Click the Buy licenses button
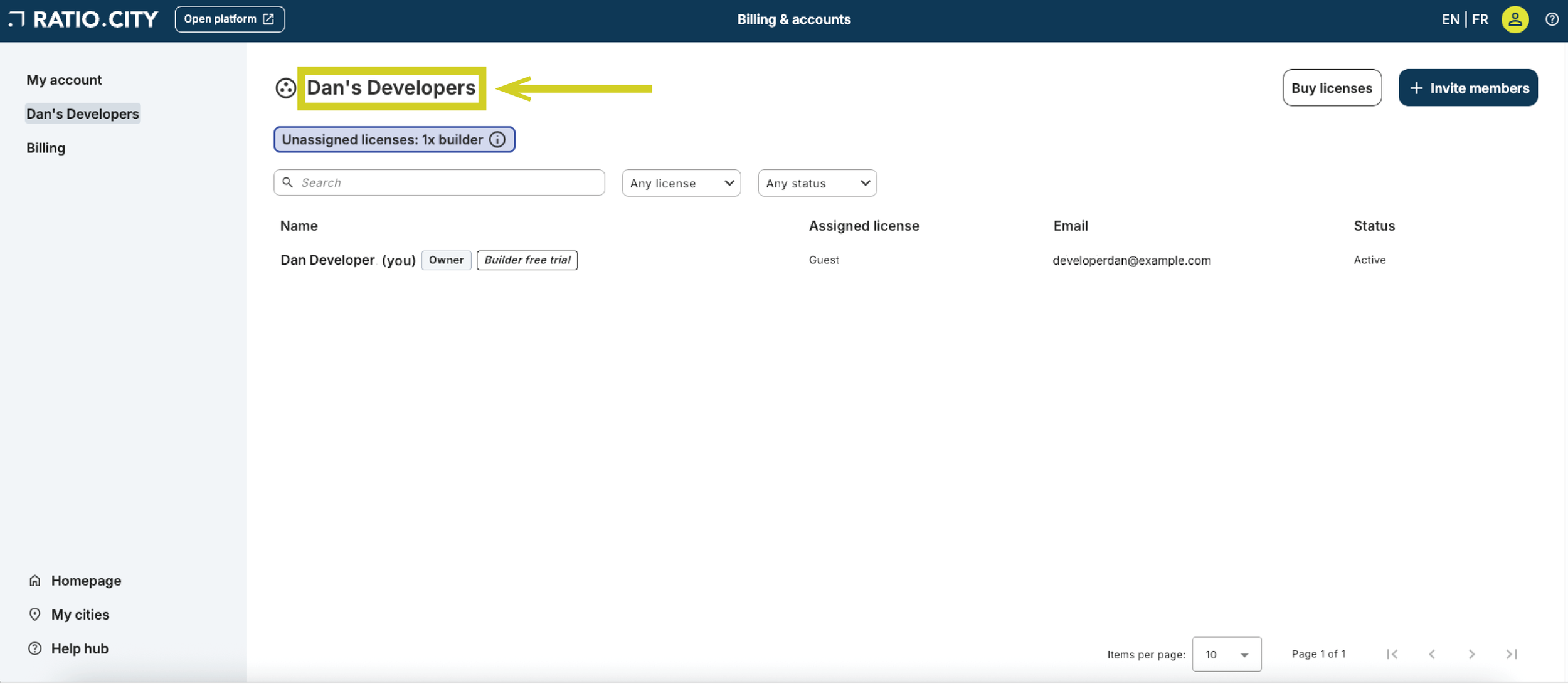1568x686 pixels. pyautogui.click(x=1332, y=88)
